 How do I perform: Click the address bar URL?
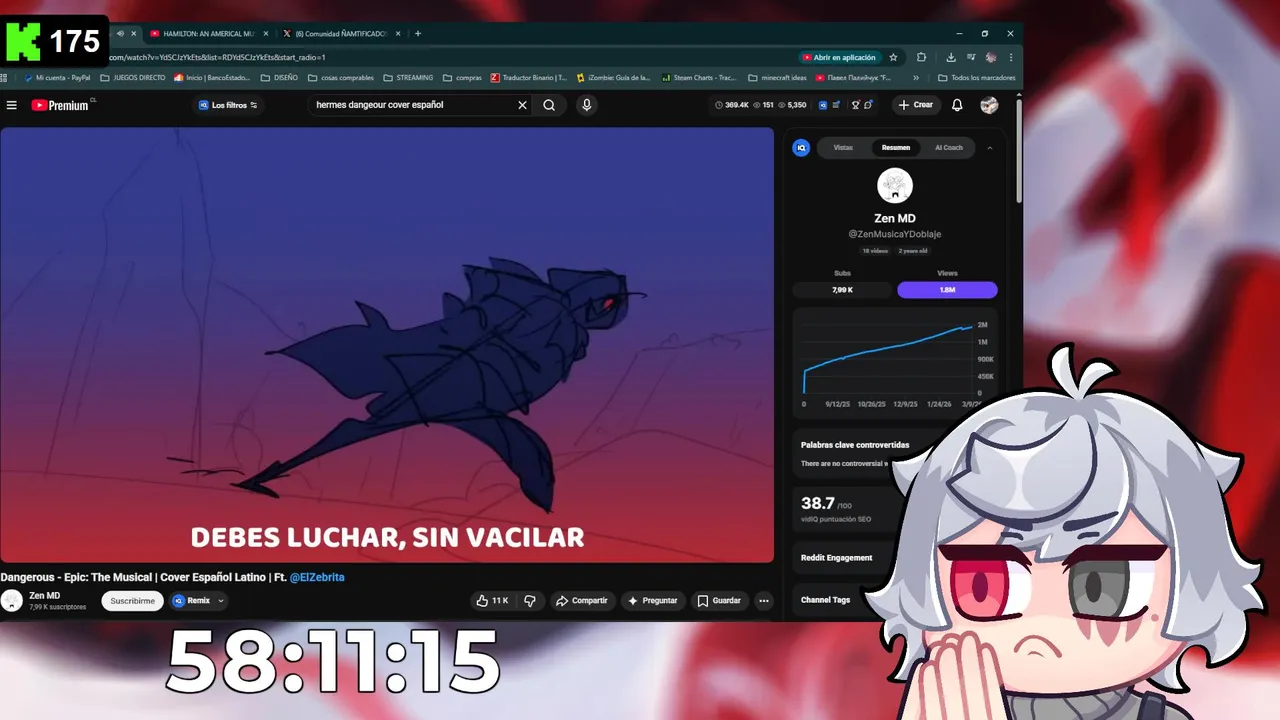tap(216, 57)
